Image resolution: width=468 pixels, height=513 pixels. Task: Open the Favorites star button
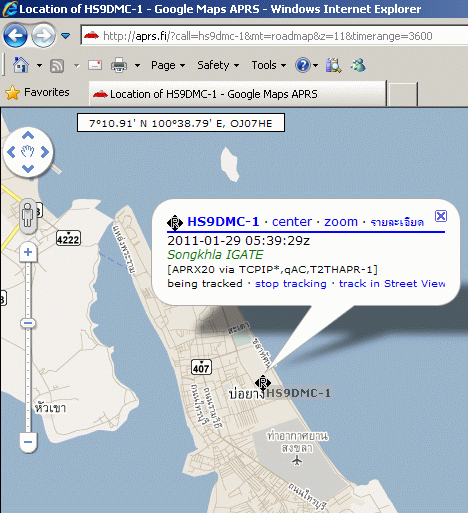click(37, 92)
